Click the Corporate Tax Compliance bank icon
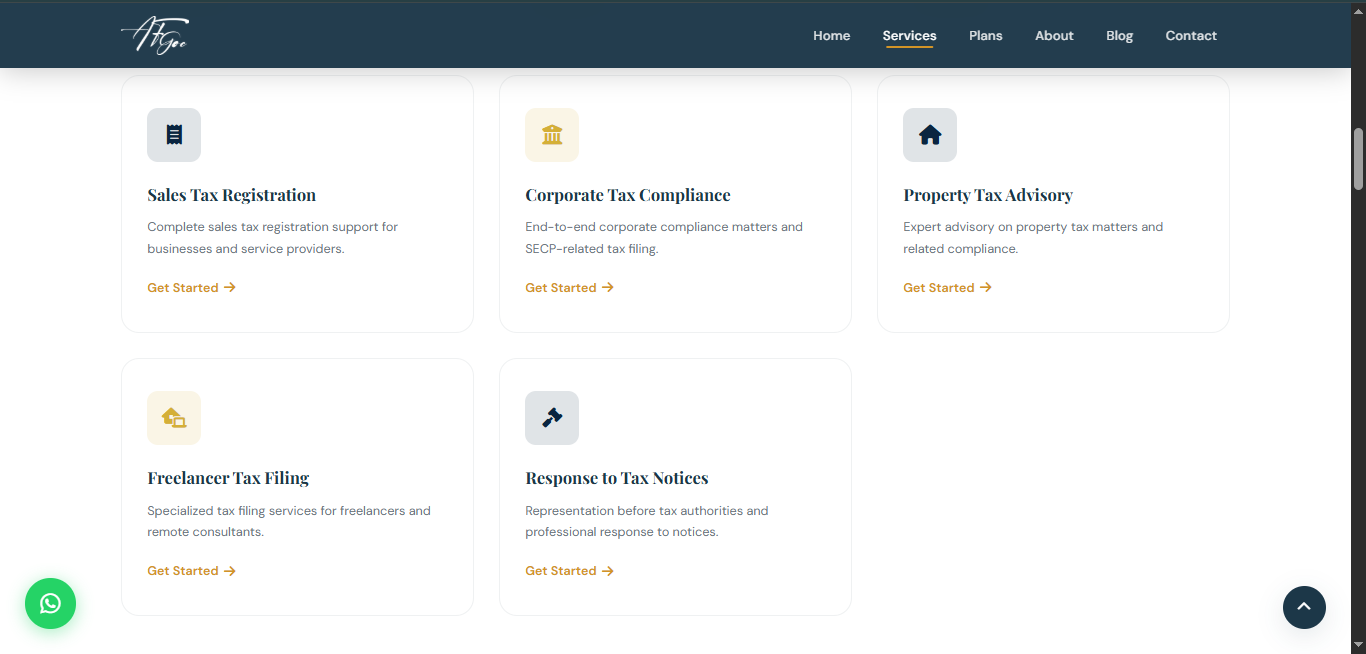 coord(552,135)
